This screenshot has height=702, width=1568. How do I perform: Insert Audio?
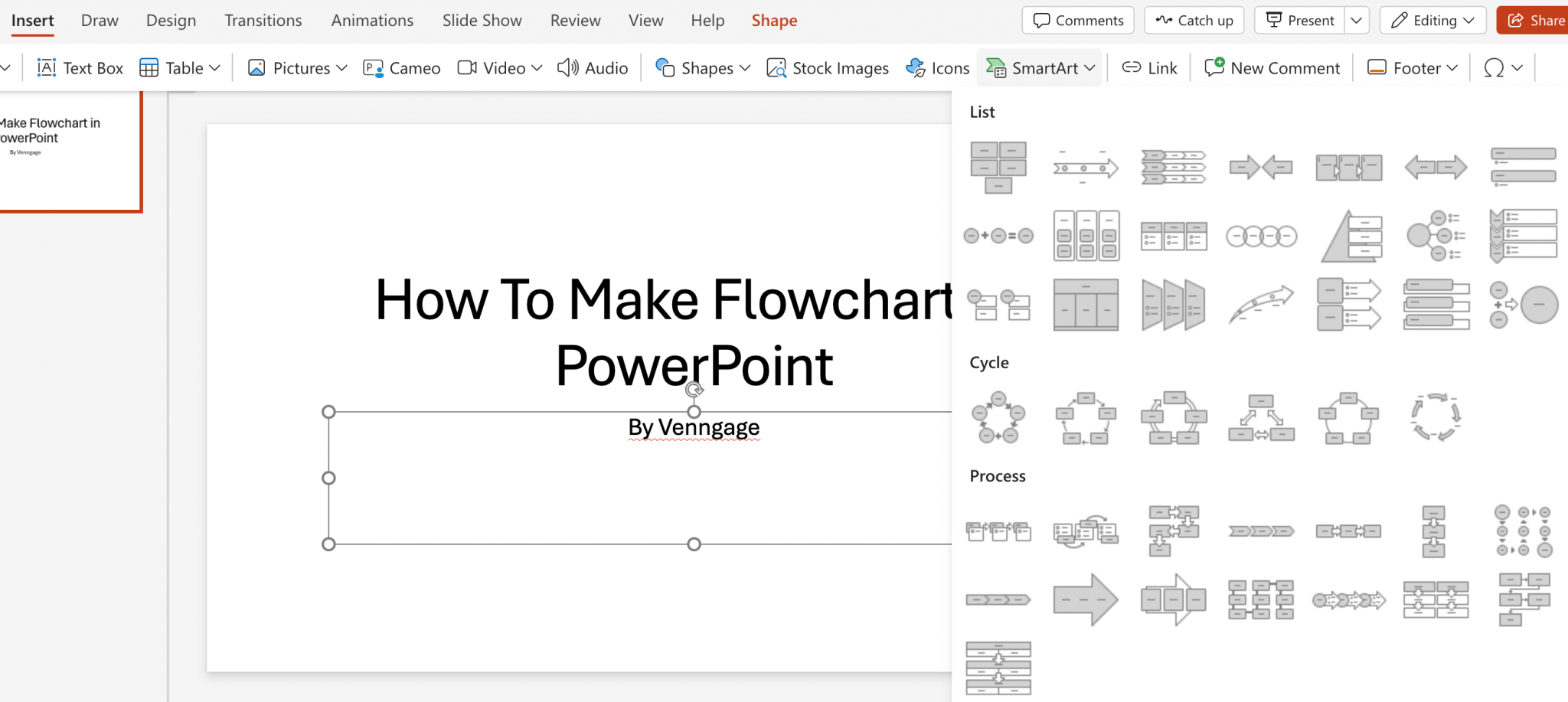point(592,67)
